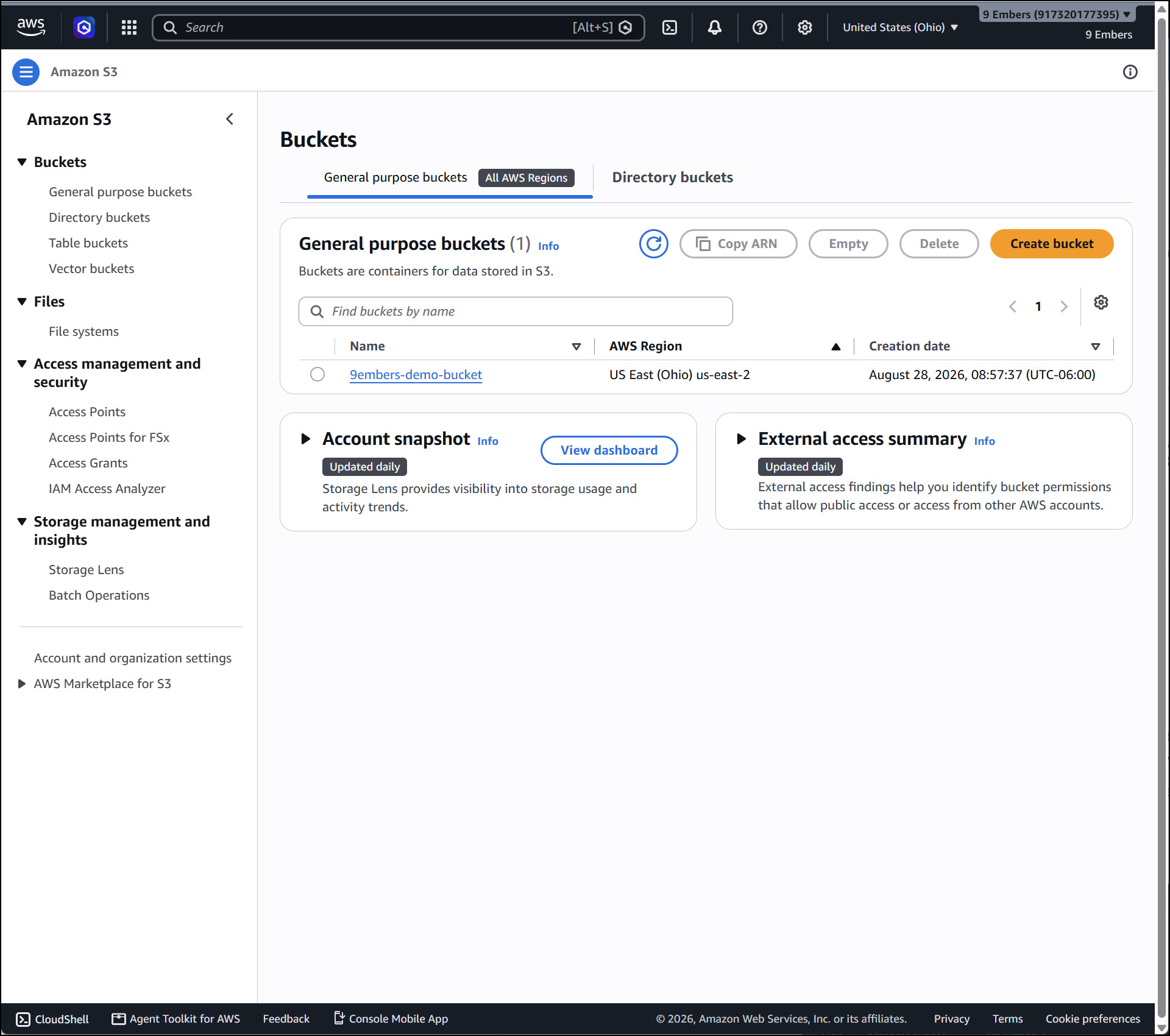Open bucket table preferences gear

1101,302
